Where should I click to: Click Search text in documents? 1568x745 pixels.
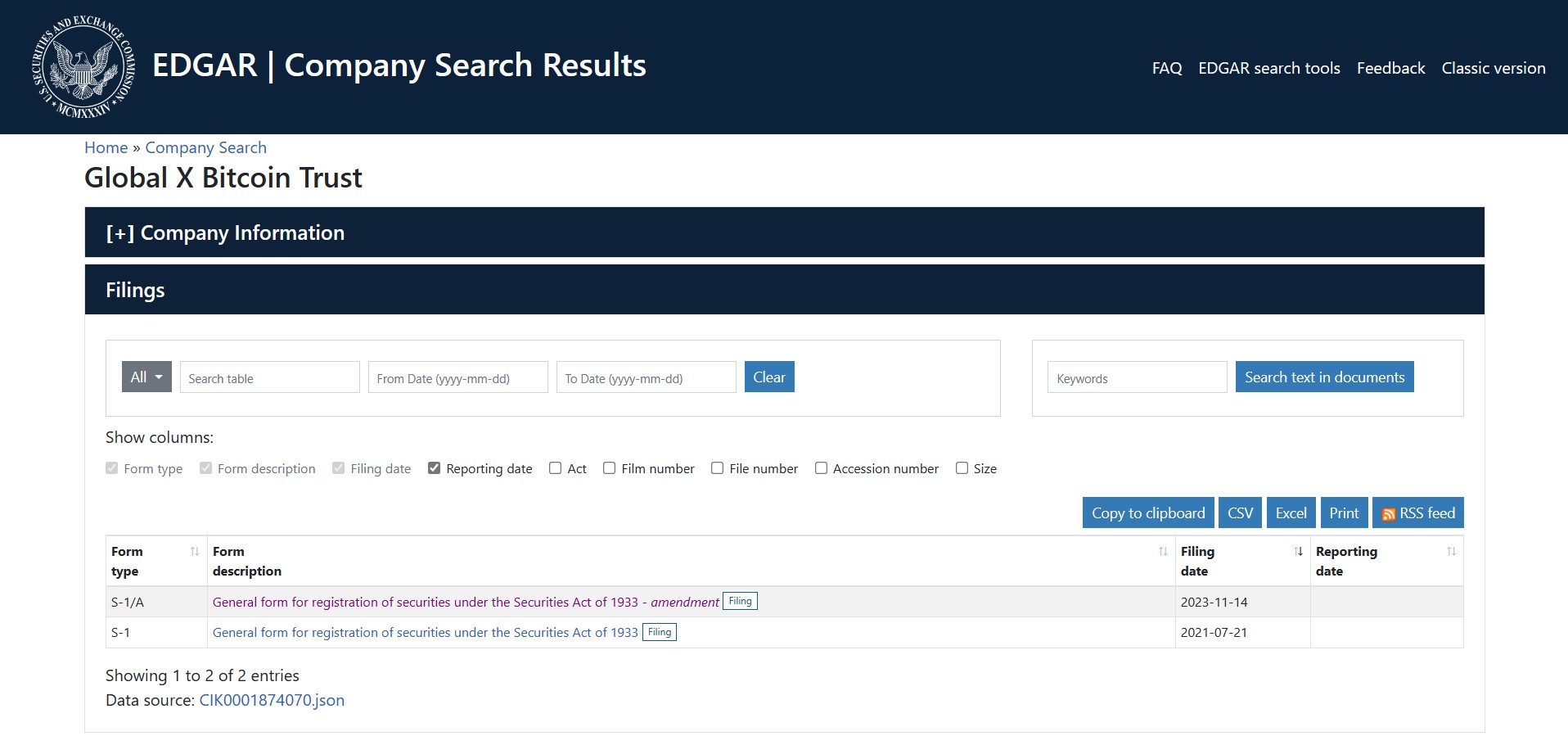1324,377
